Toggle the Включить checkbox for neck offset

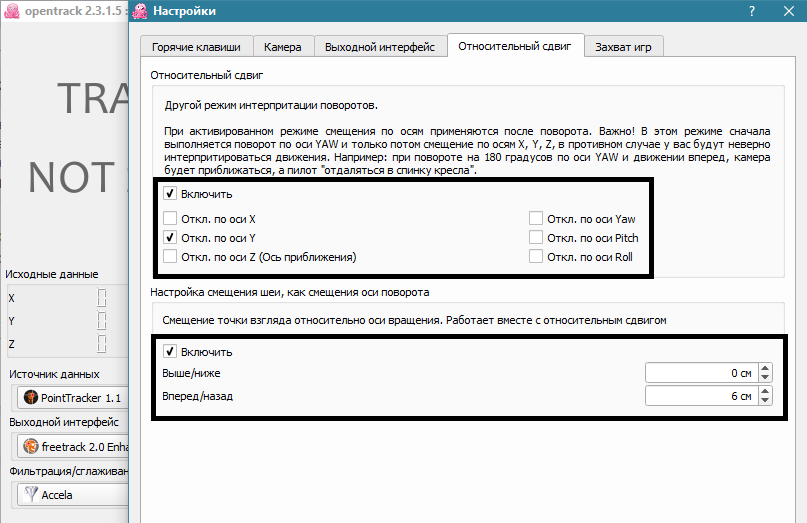pyautogui.click(x=170, y=352)
